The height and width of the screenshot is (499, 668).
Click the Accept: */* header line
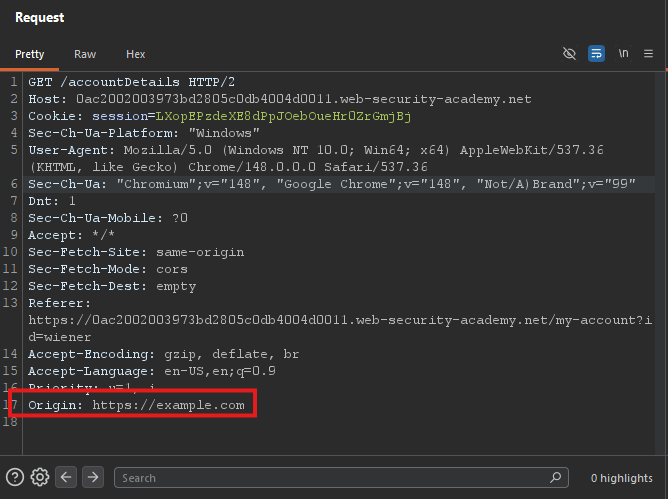point(72,235)
